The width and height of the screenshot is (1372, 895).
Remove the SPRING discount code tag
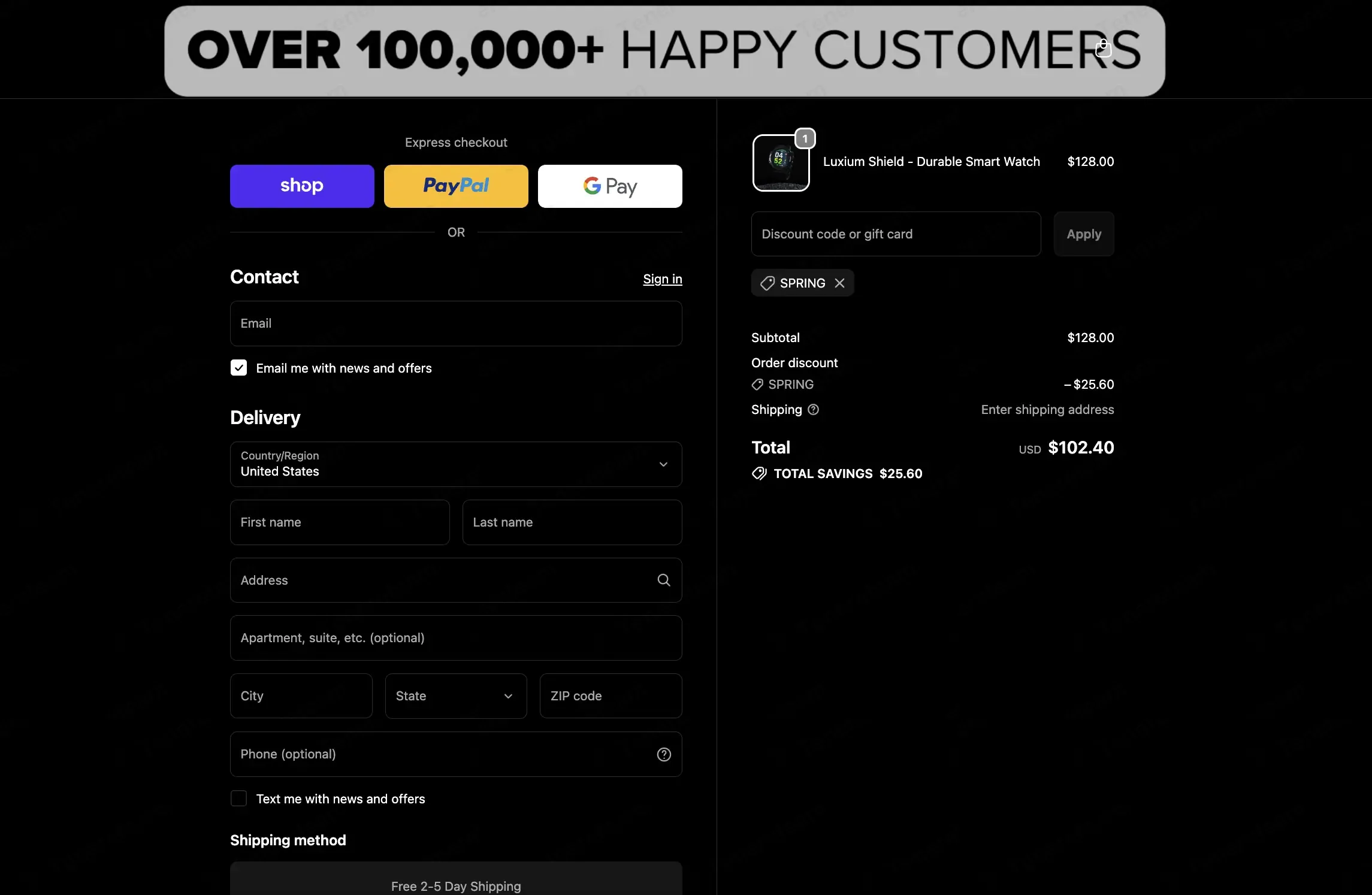click(840, 283)
